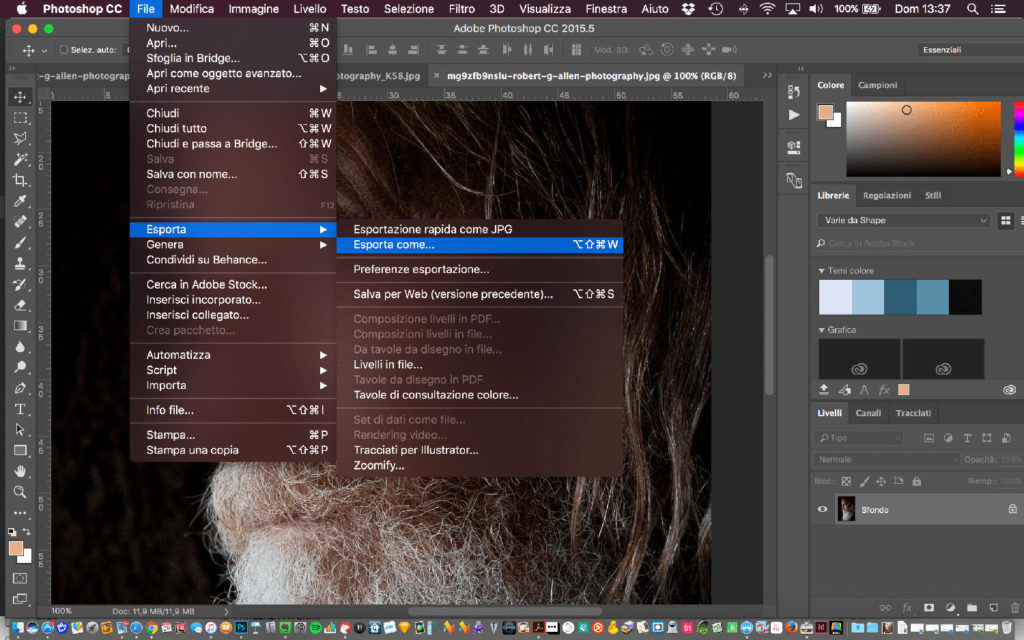This screenshot has height=640, width=1024.
Task: Toggle the type layer filter in Livelli
Action: tap(967, 438)
